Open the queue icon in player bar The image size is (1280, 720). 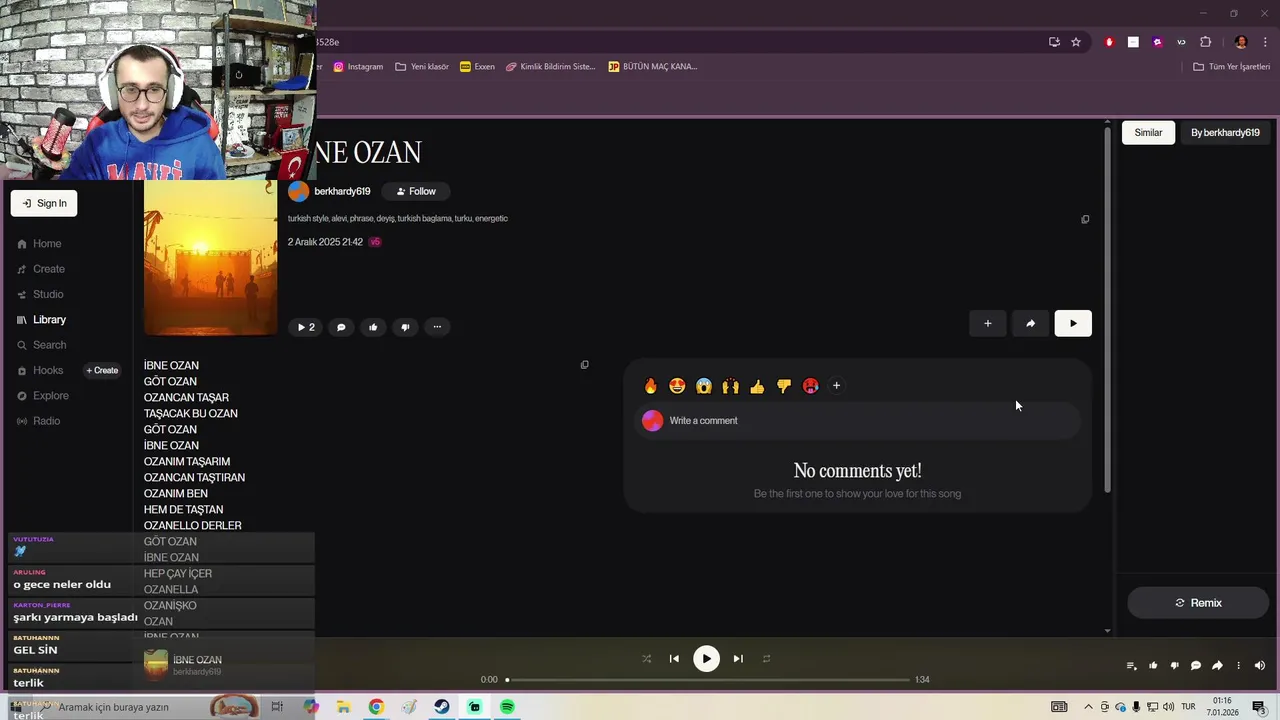(1132, 666)
